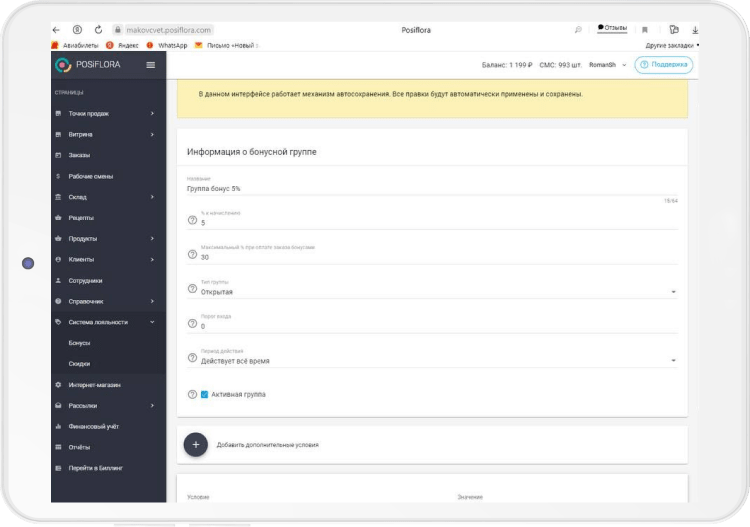Expand the 'Справочник' chevron

point(152,301)
